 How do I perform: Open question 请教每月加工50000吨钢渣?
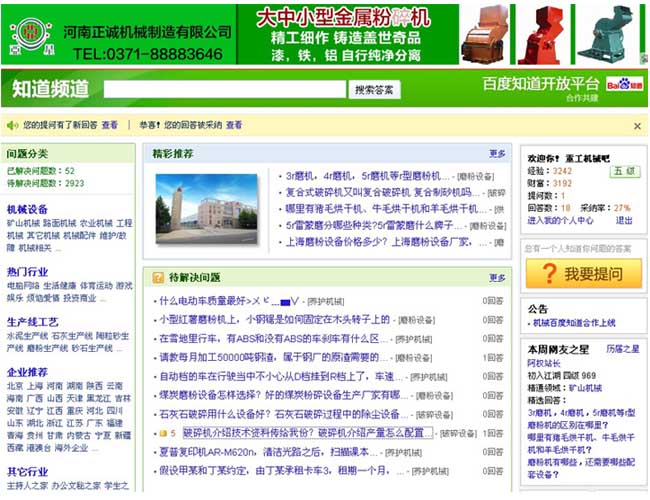tap(274, 357)
